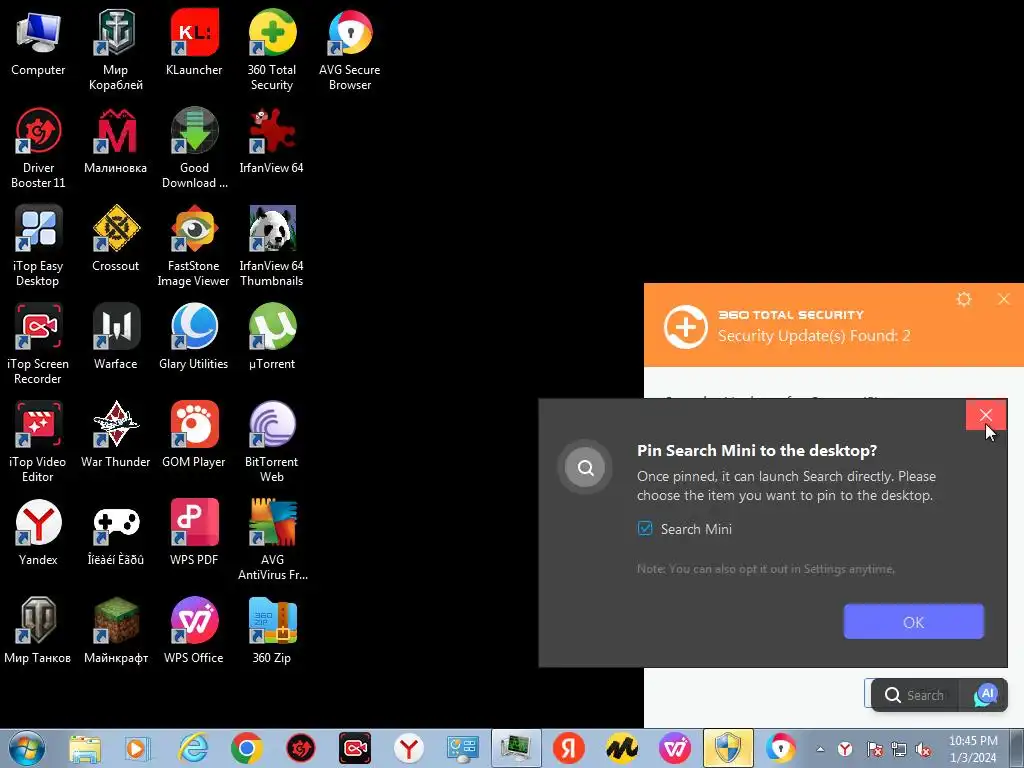The height and width of the screenshot is (768, 1024).
Task: Click Show desktop strip on the taskbar
Action: pyautogui.click(x=1017, y=748)
